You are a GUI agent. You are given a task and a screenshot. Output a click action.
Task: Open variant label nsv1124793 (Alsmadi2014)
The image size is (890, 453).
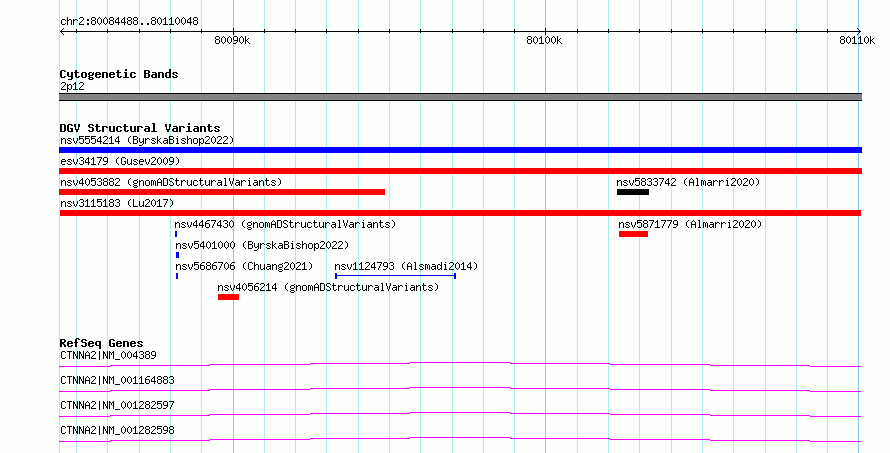(406, 266)
